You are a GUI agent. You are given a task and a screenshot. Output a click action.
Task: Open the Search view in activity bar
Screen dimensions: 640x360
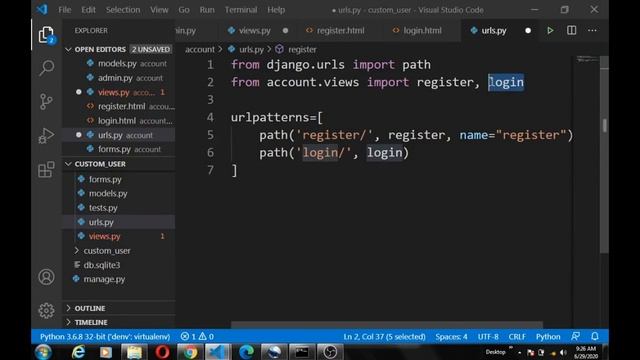[x=46, y=68]
